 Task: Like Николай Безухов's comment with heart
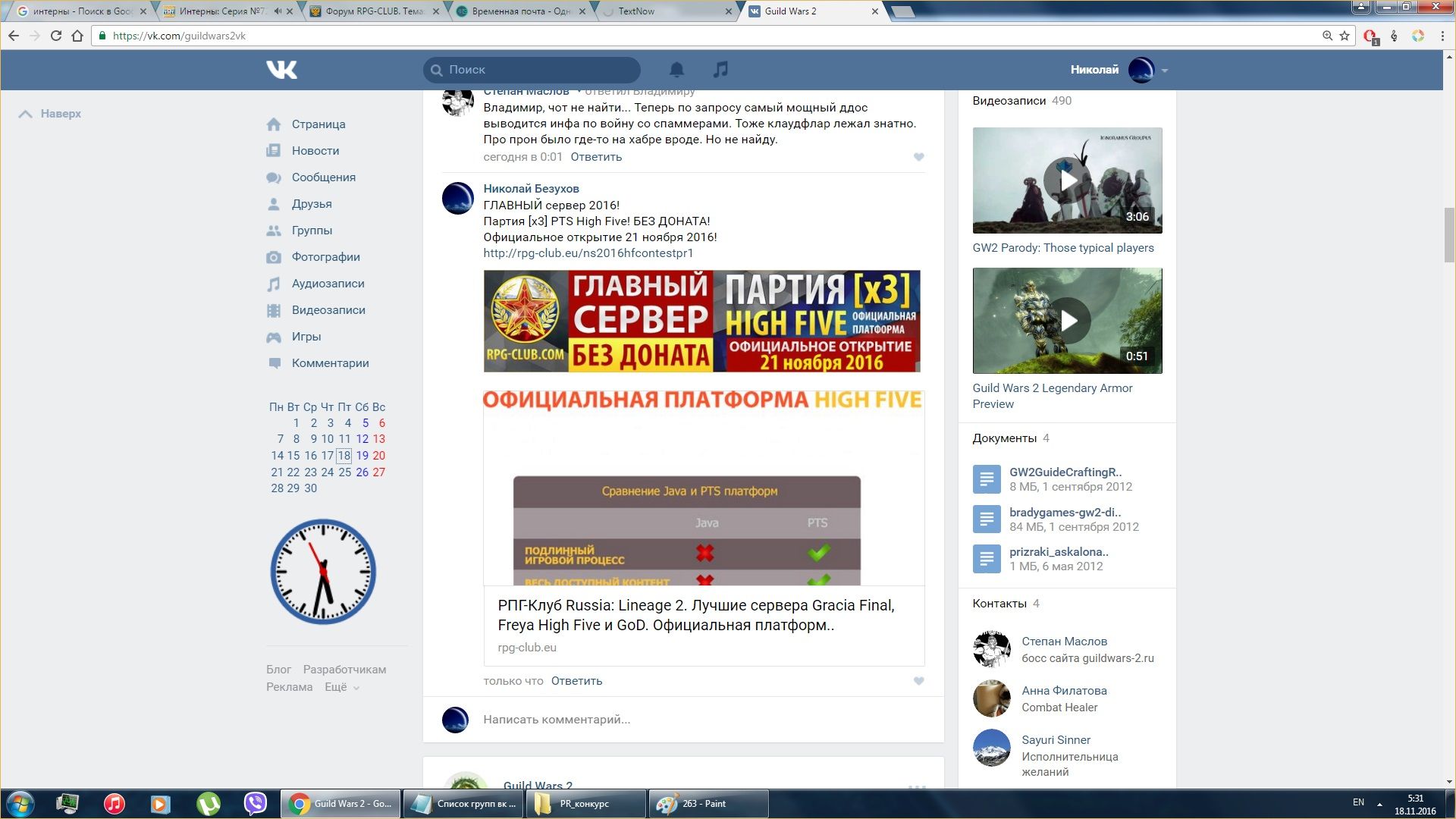coord(918,681)
